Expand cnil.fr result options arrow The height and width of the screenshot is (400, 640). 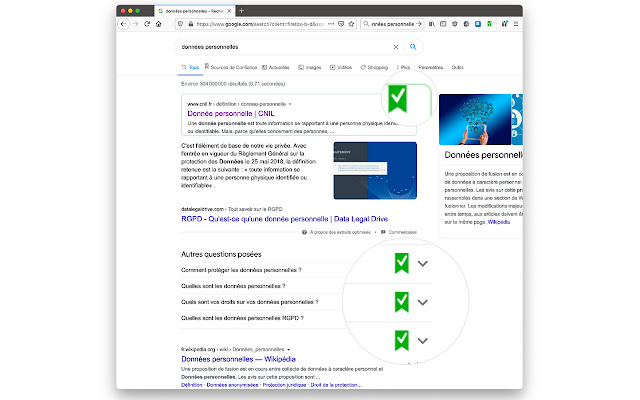click(x=290, y=104)
